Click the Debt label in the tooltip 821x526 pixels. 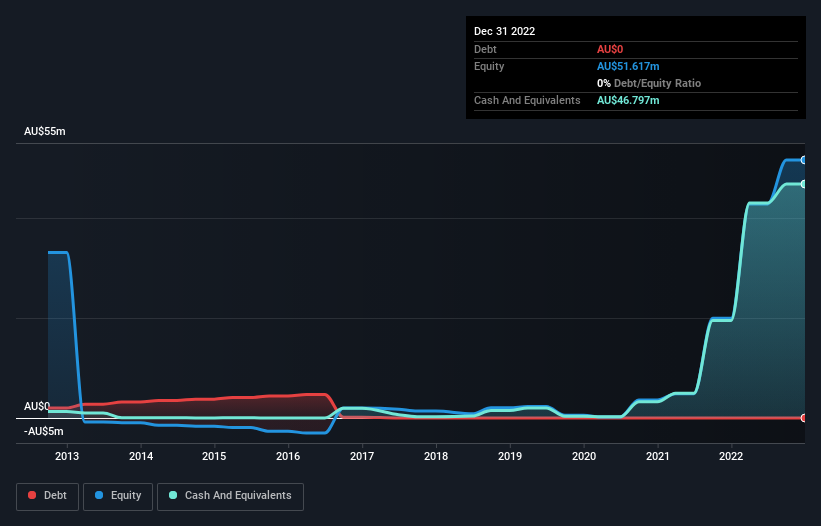point(485,49)
